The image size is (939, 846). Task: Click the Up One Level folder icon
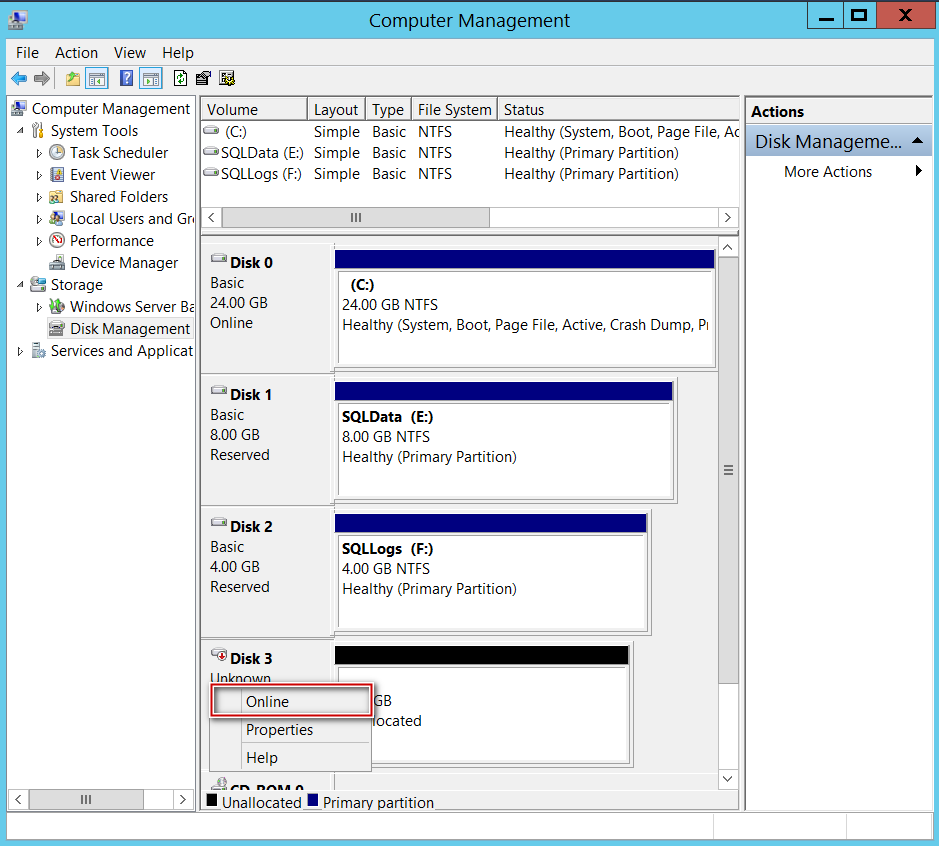click(72, 79)
